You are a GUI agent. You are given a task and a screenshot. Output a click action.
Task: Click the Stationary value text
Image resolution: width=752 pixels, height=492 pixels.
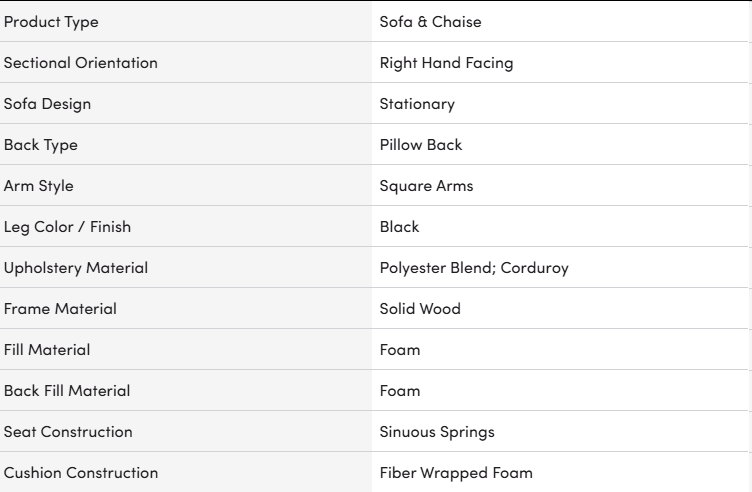(417, 104)
